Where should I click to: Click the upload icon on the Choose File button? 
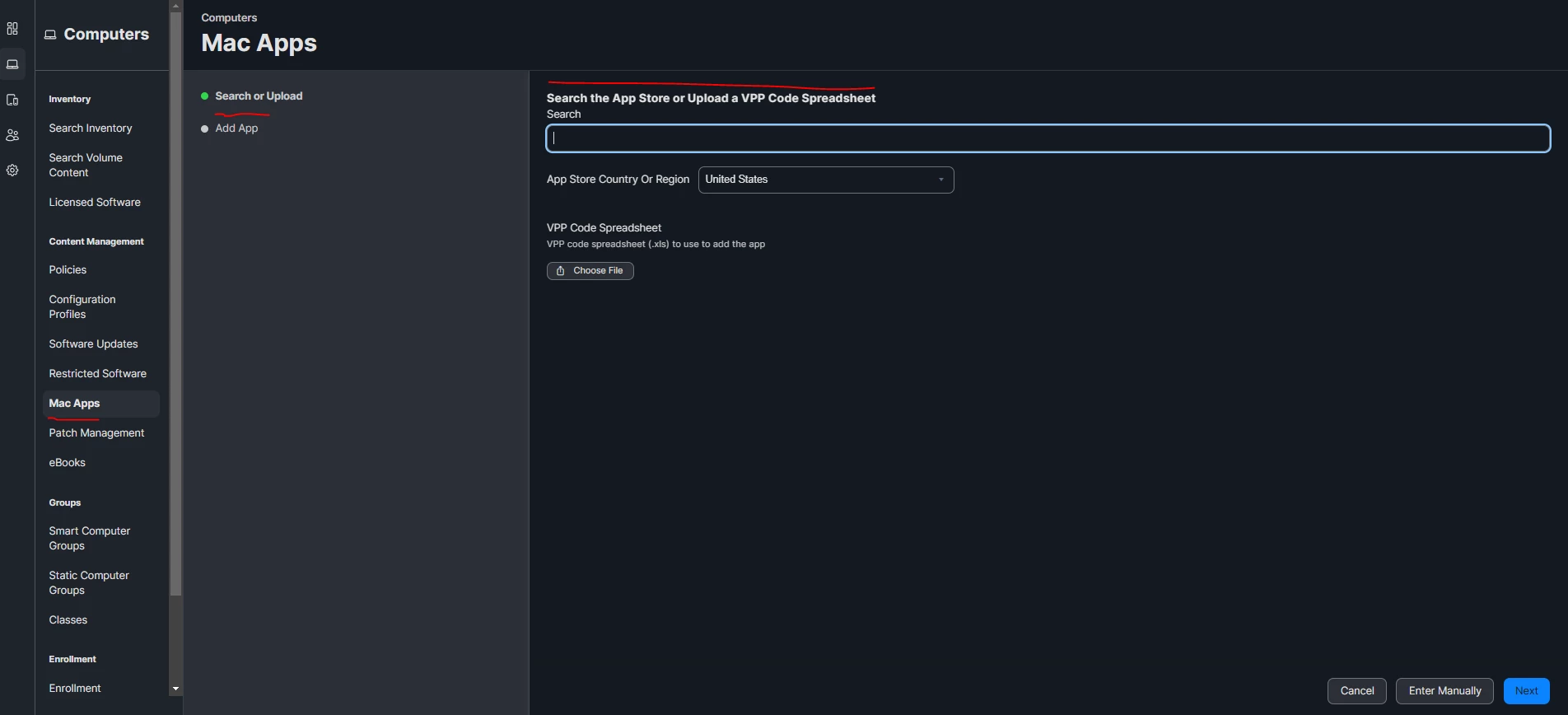point(560,271)
